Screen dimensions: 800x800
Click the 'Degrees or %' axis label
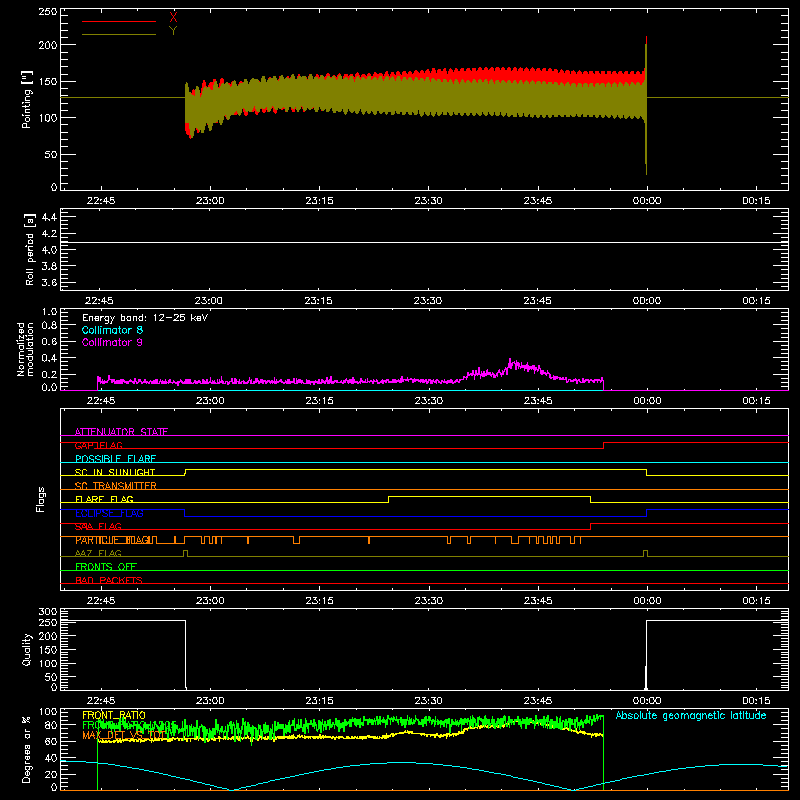(x=27, y=750)
